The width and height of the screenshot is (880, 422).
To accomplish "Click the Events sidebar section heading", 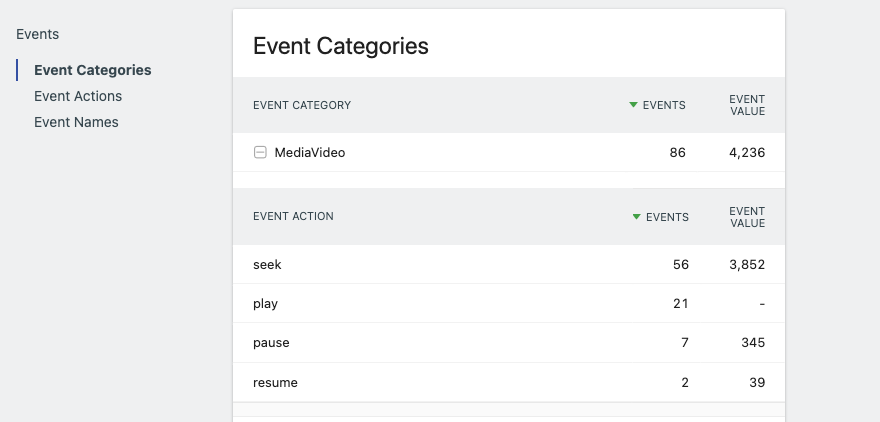I will [x=38, y=34].
